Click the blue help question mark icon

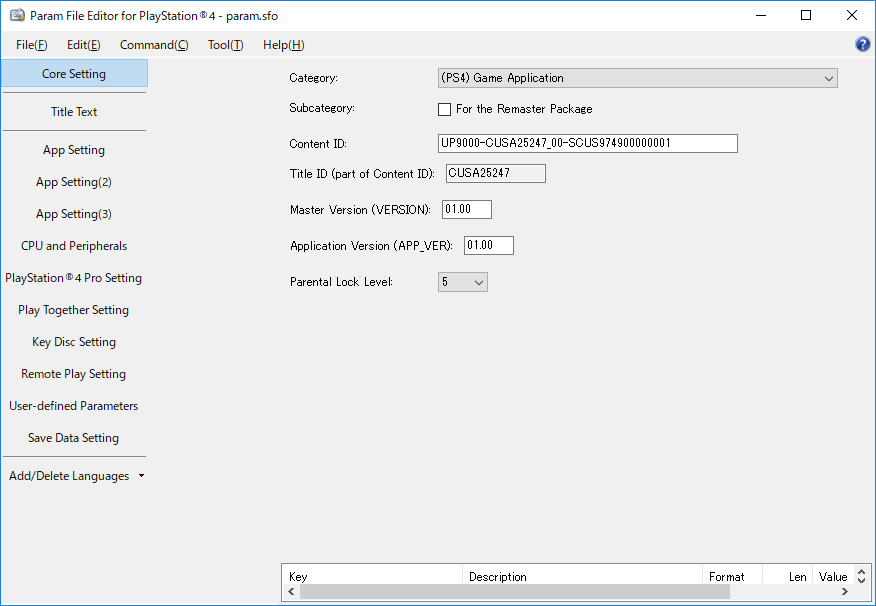click(x=862, y=44)
